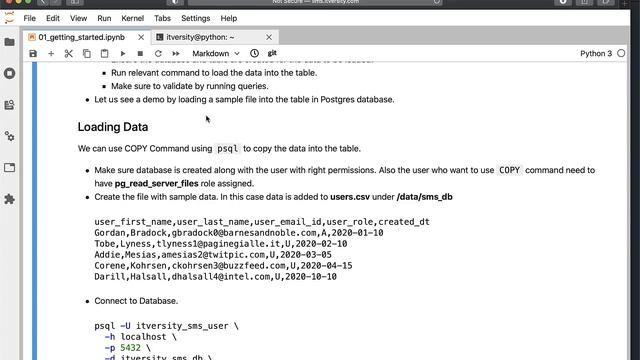Click the Tobe,Lyness data row
Screen dimensions: 640x360
click(221, 244)
